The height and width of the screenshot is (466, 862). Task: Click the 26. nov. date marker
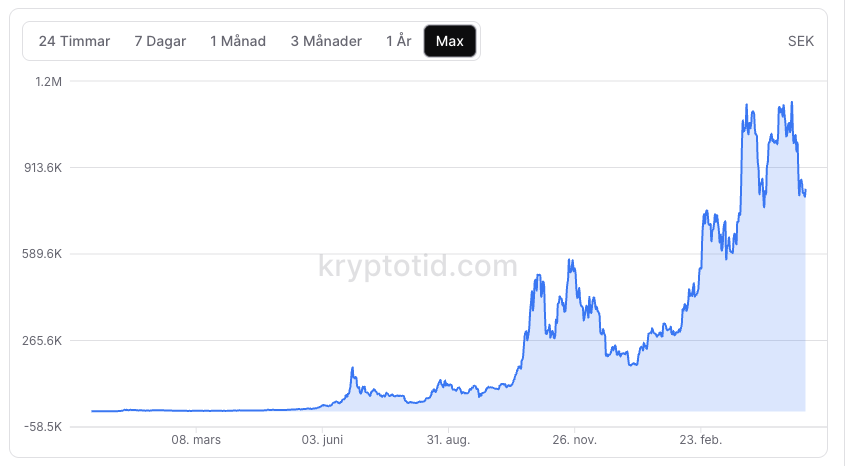574,440
